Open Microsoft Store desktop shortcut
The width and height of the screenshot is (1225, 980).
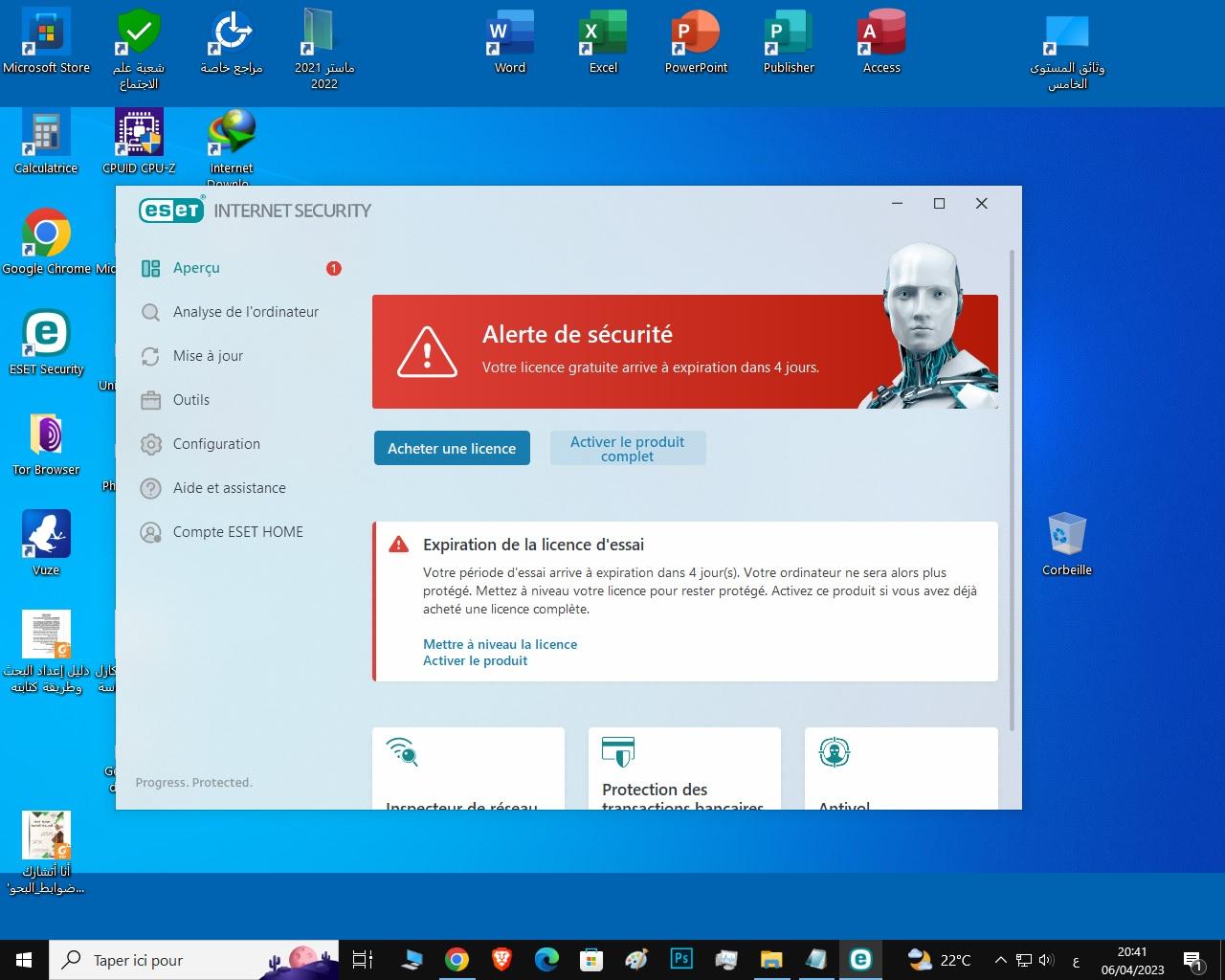[46, 42]
